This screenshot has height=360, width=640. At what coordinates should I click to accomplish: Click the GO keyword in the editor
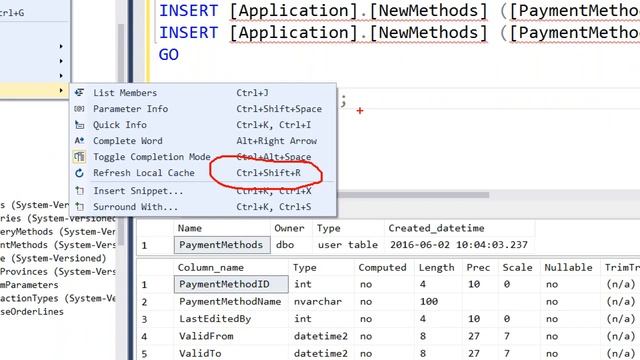[x=169, y=54]
